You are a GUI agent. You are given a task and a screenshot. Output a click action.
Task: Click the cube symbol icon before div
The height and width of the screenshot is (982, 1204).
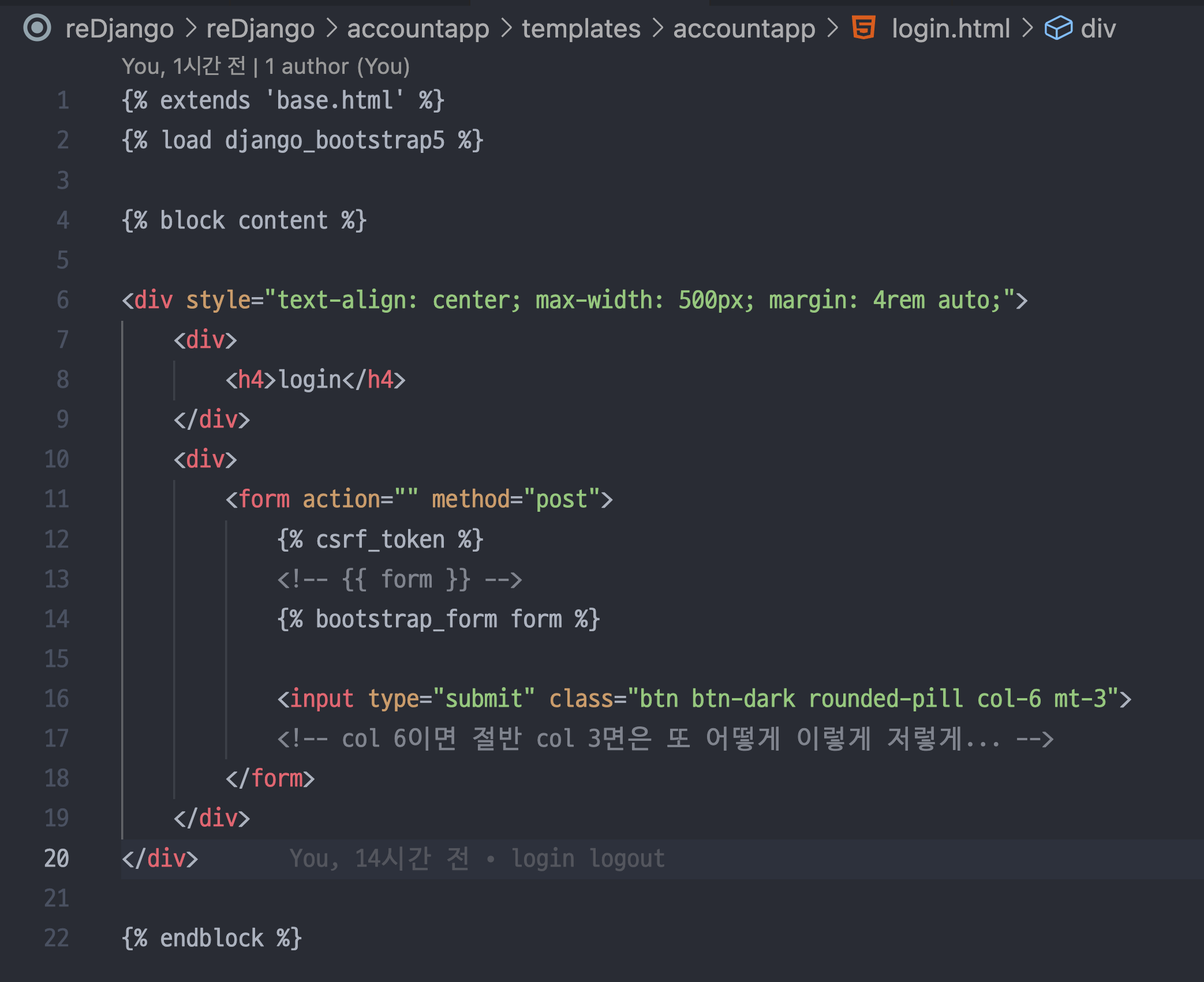(1058, 28)
